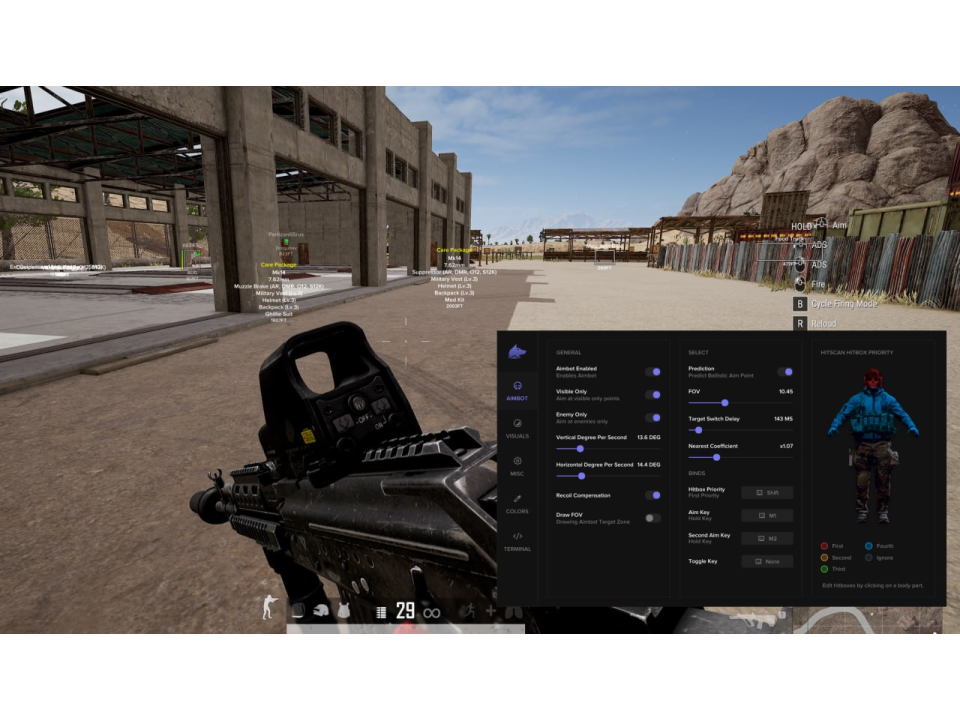Click the legs of the hitbox model
The width and height of the screenshot is (960, 720).
click(873, 481)
